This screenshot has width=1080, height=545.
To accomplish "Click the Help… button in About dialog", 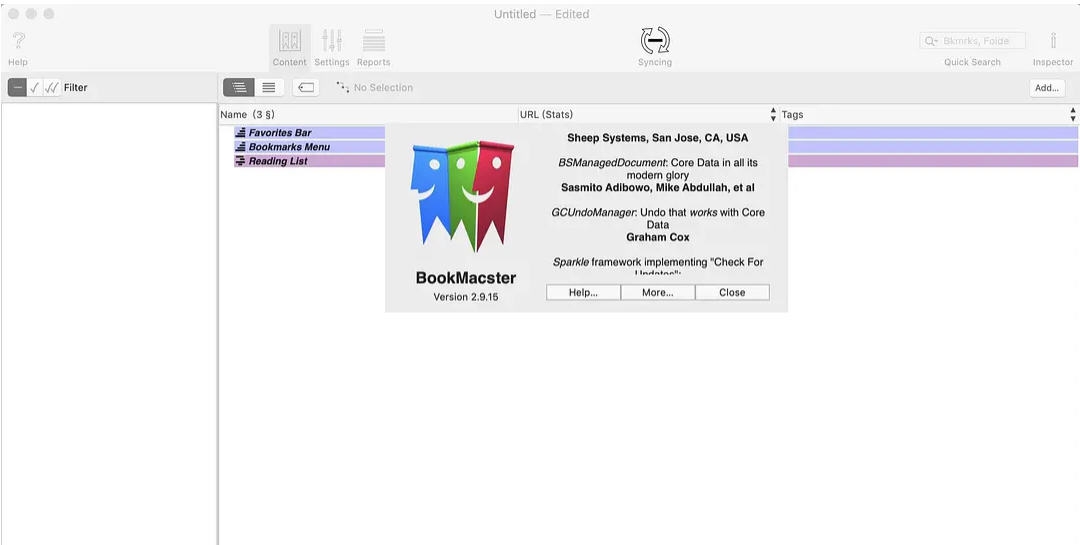I will (583, 292).
